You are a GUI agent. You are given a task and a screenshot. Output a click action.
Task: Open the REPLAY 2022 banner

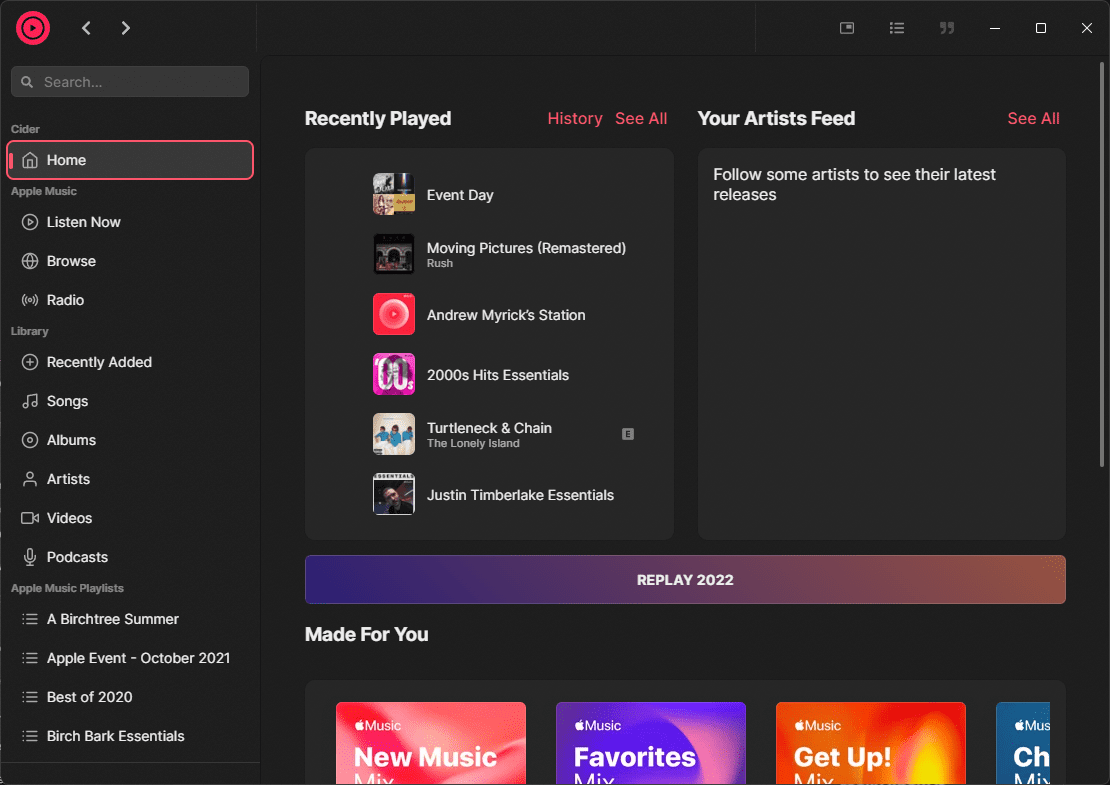point(685,580)
